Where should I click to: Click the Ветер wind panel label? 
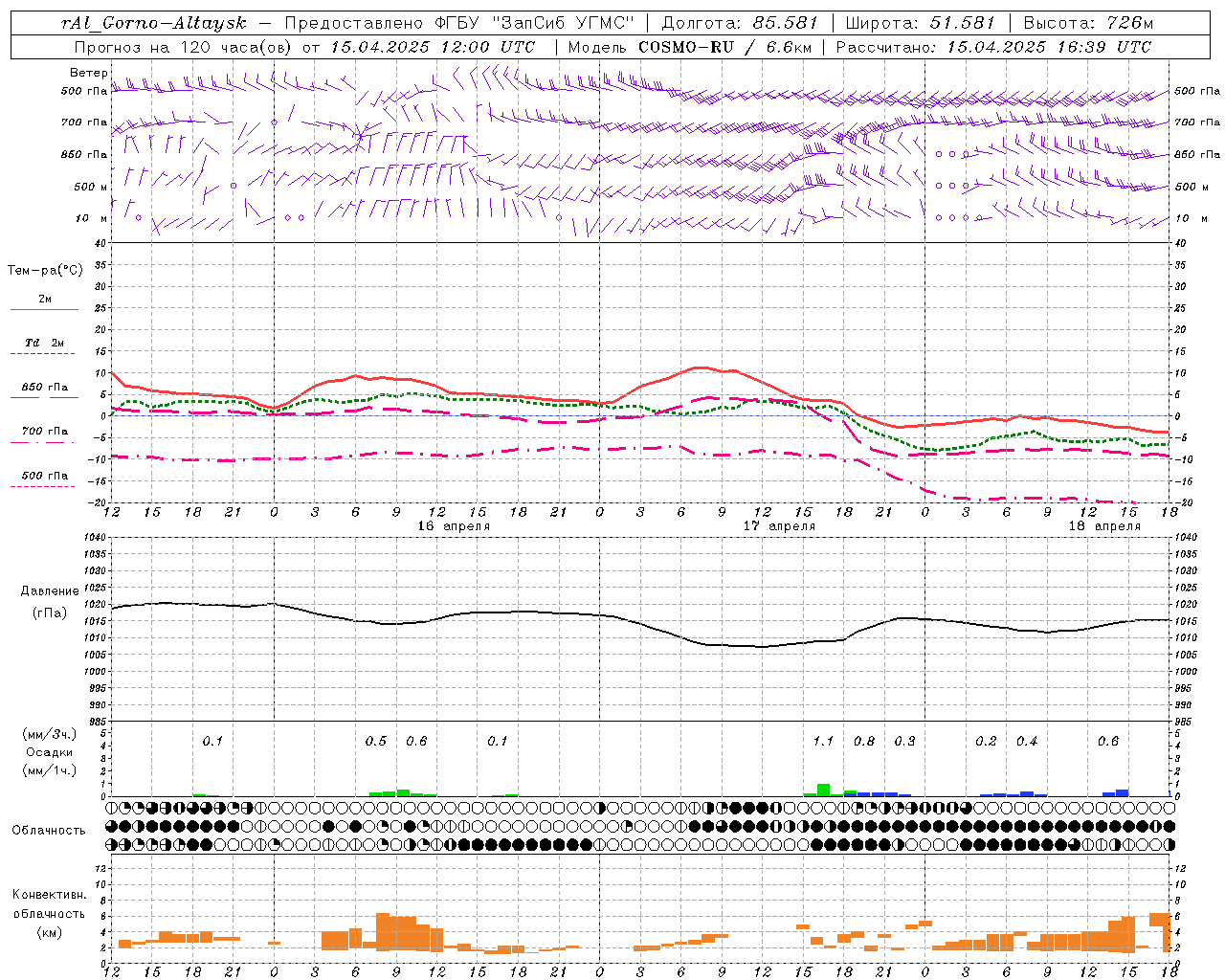pos(88,73)
